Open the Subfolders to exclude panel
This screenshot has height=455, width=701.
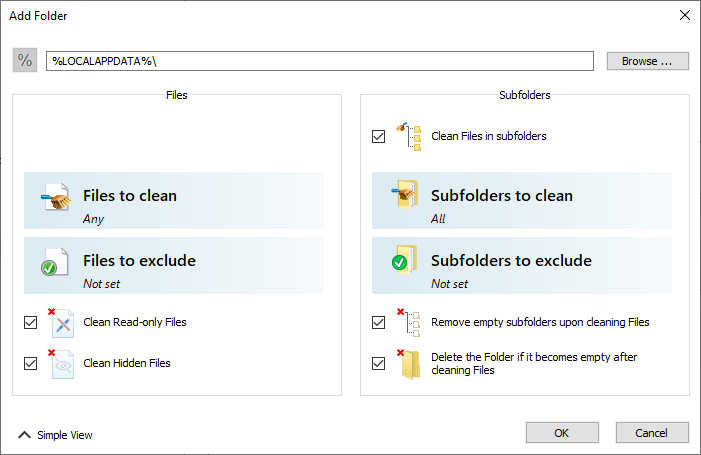[522, 265]
